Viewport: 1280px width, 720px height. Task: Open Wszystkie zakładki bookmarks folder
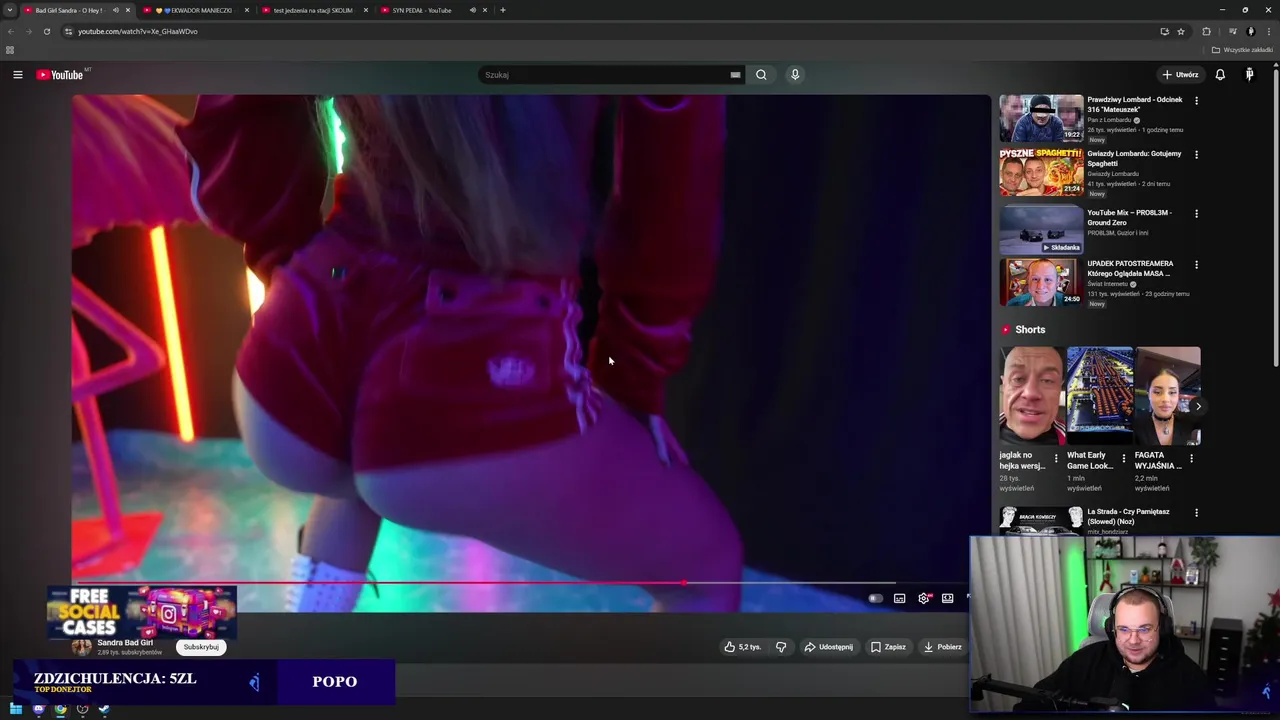1243,50
